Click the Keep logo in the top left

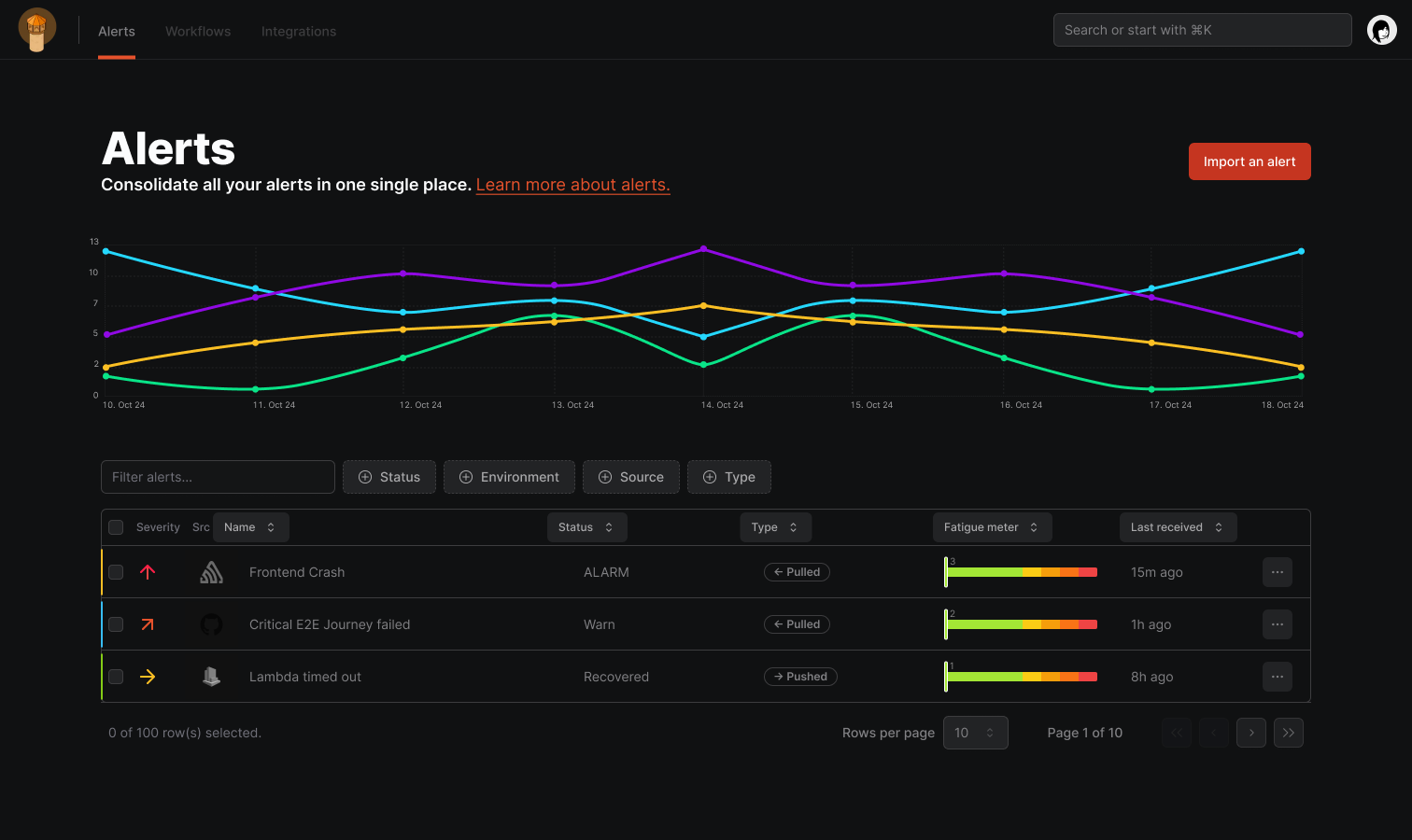click(37, 29)
